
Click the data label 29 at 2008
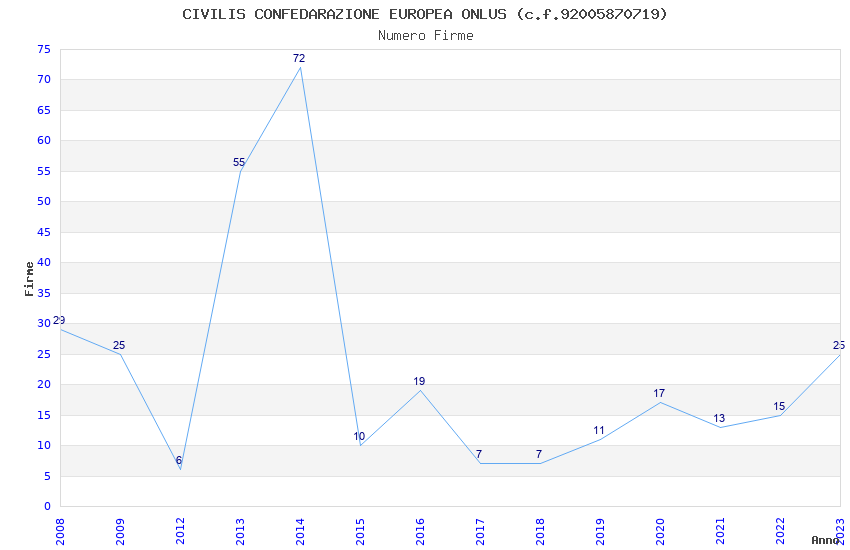(59, 321)
